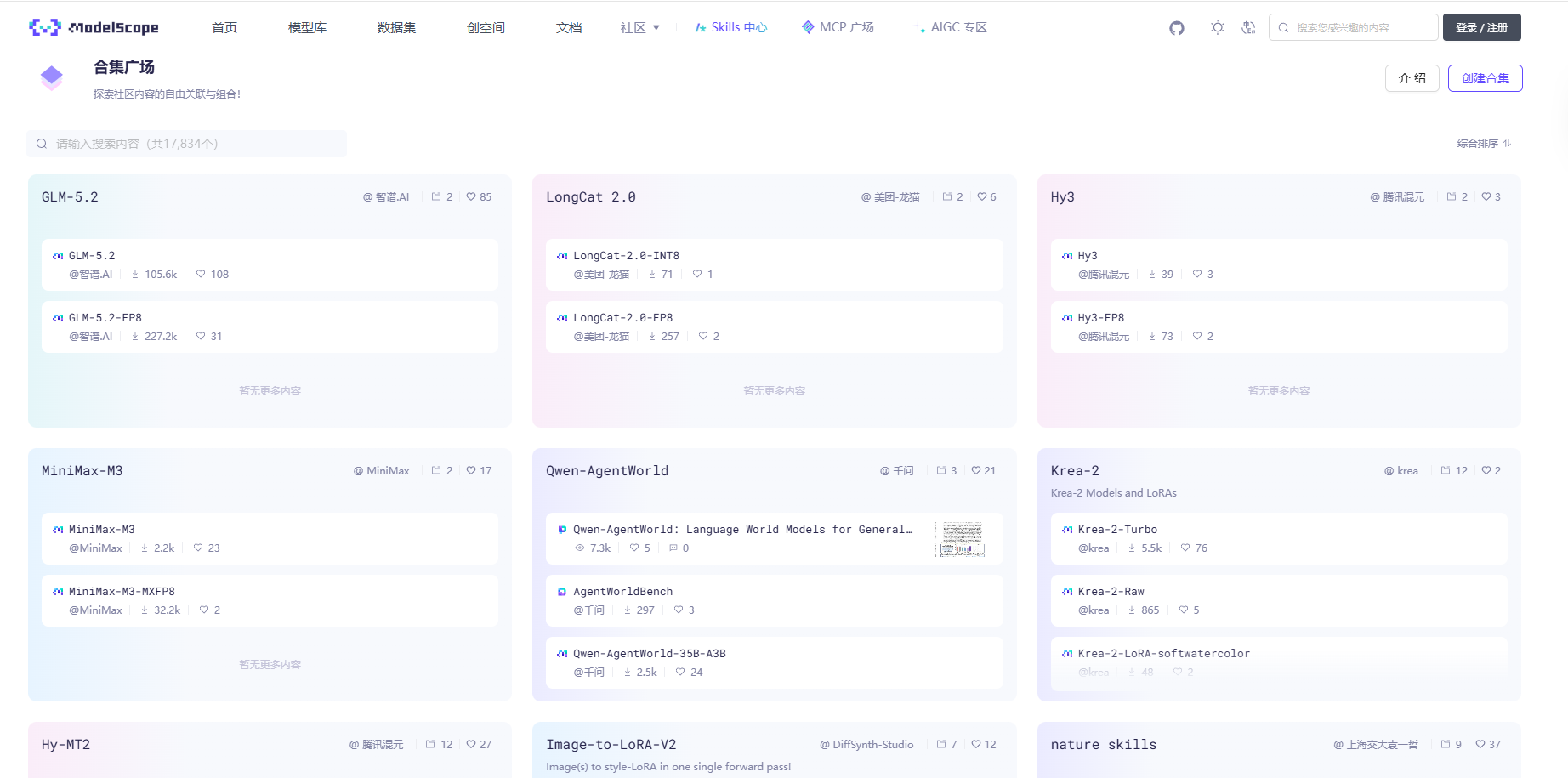Click the heart icon on LongCat-2.0-FP8 row
The image size is (1568, 778).
(x=703, y=337)
